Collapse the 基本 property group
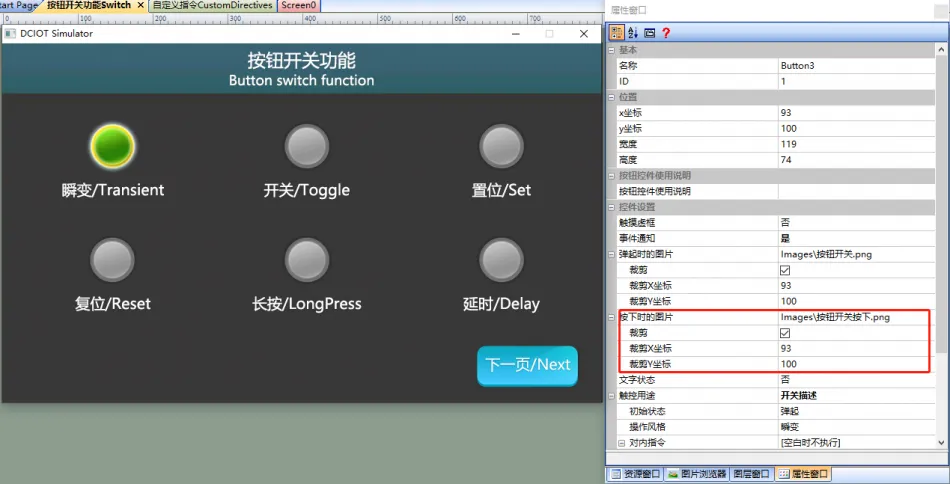The height and width of the screenshot is (484, 950). [x=611, y=50]
